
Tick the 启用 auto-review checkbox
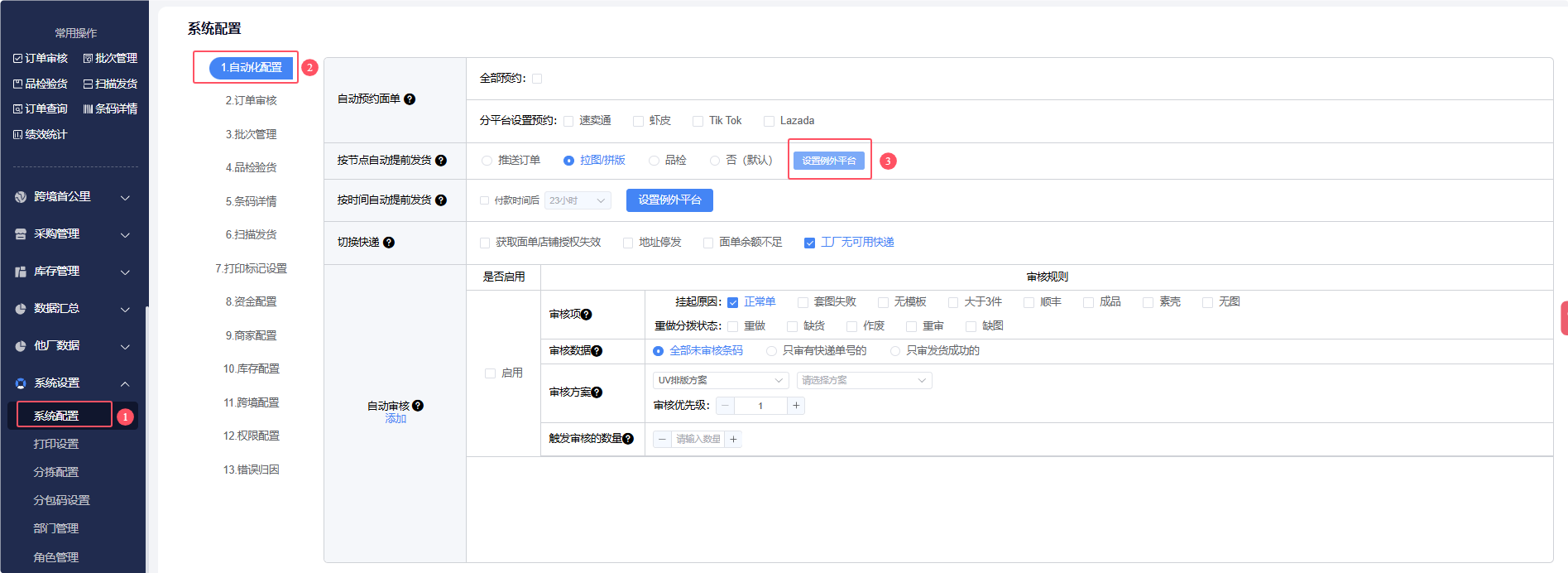[x=490, y=373]
